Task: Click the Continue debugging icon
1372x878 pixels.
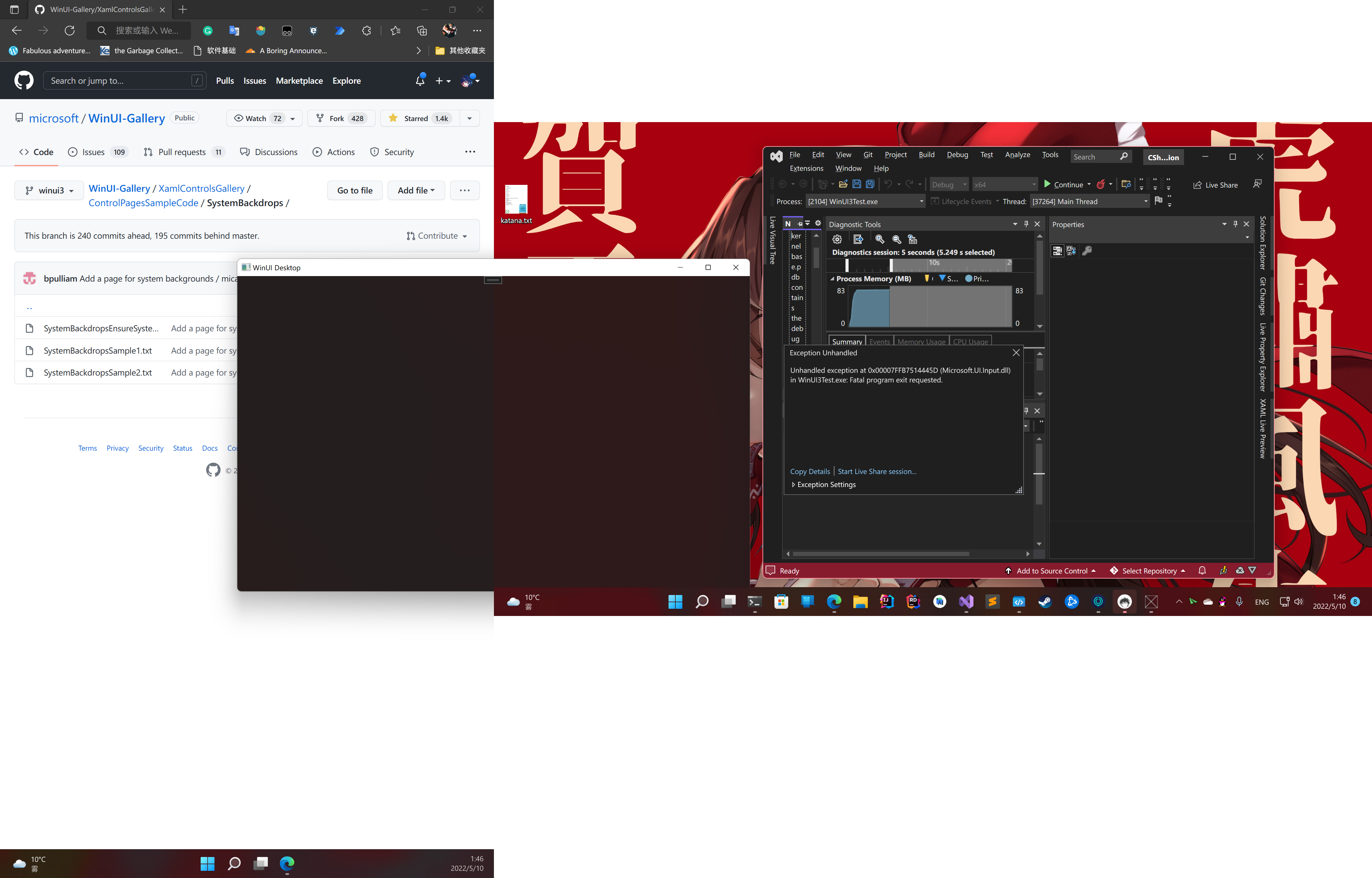Action: pos(1047,184)
